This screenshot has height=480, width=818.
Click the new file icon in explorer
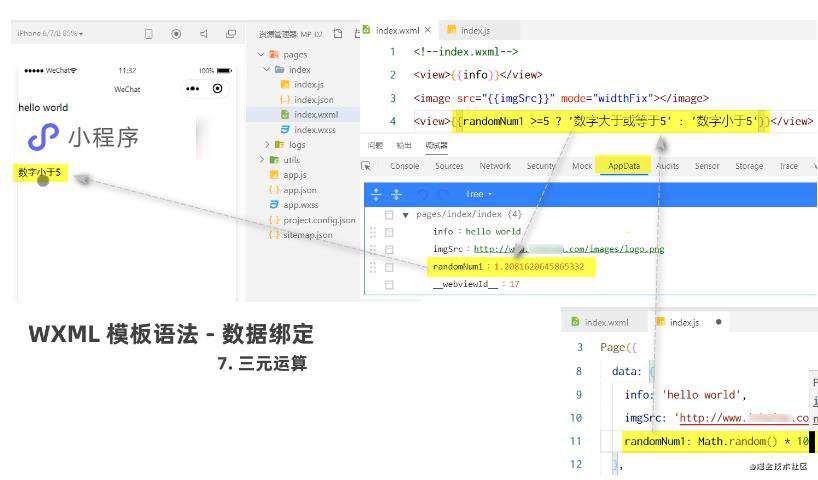[338, 34]
